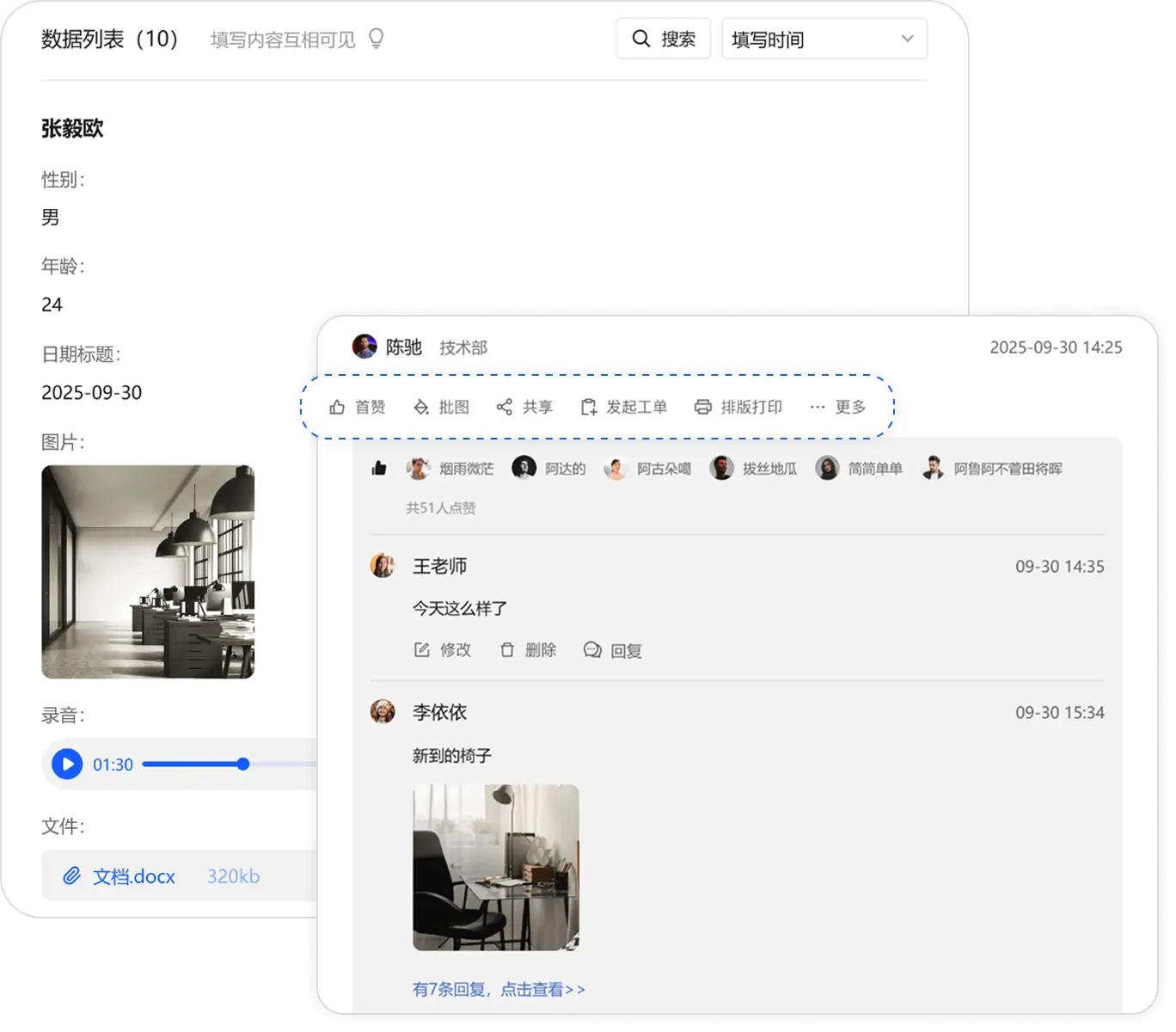Image resolution: width=1176 pixels, height=1032 pixels.
Task: Click the age value 24
Action: pyautogui.click(x=52, y=304)
